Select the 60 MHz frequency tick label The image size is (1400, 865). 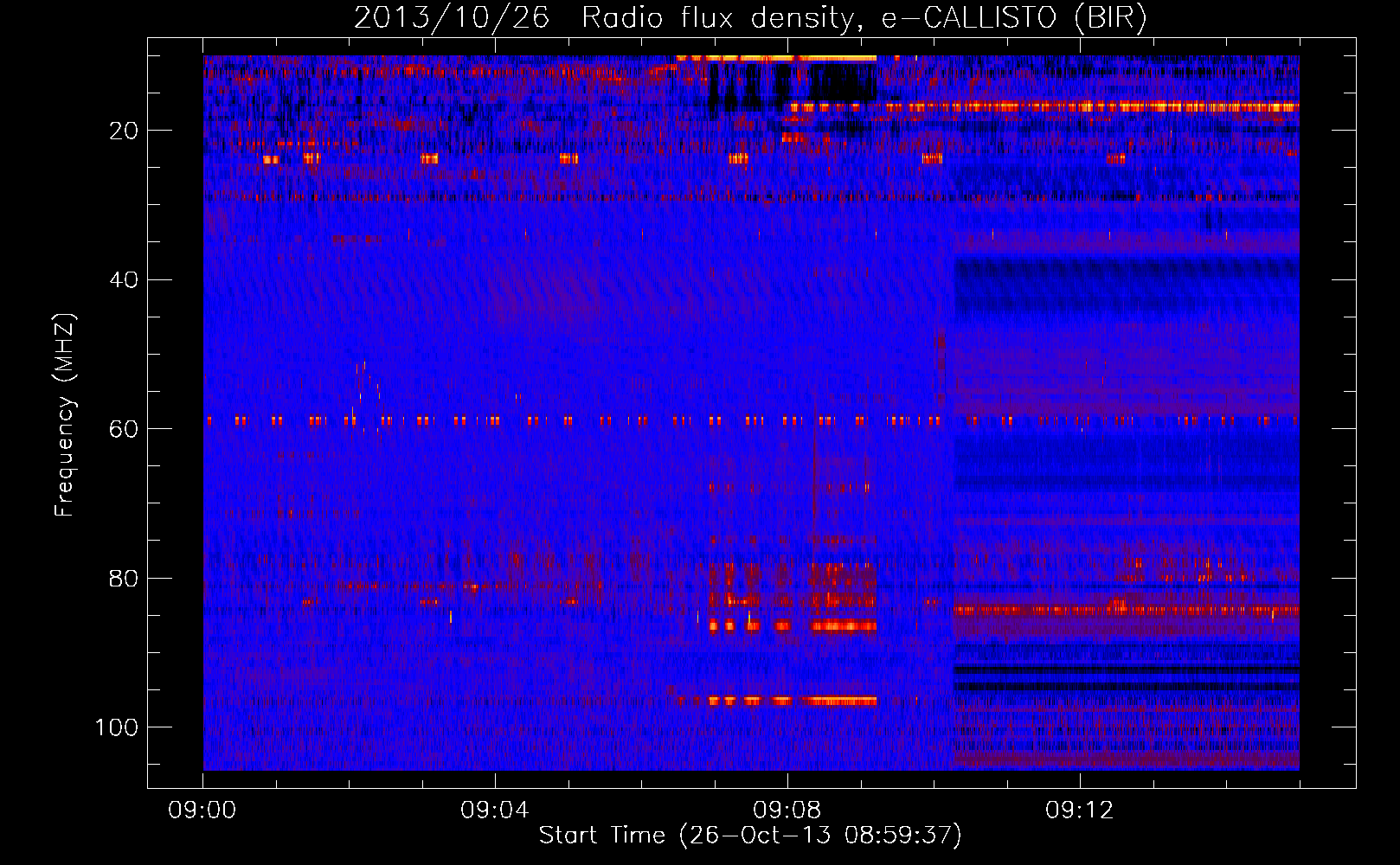coord(124,429)
